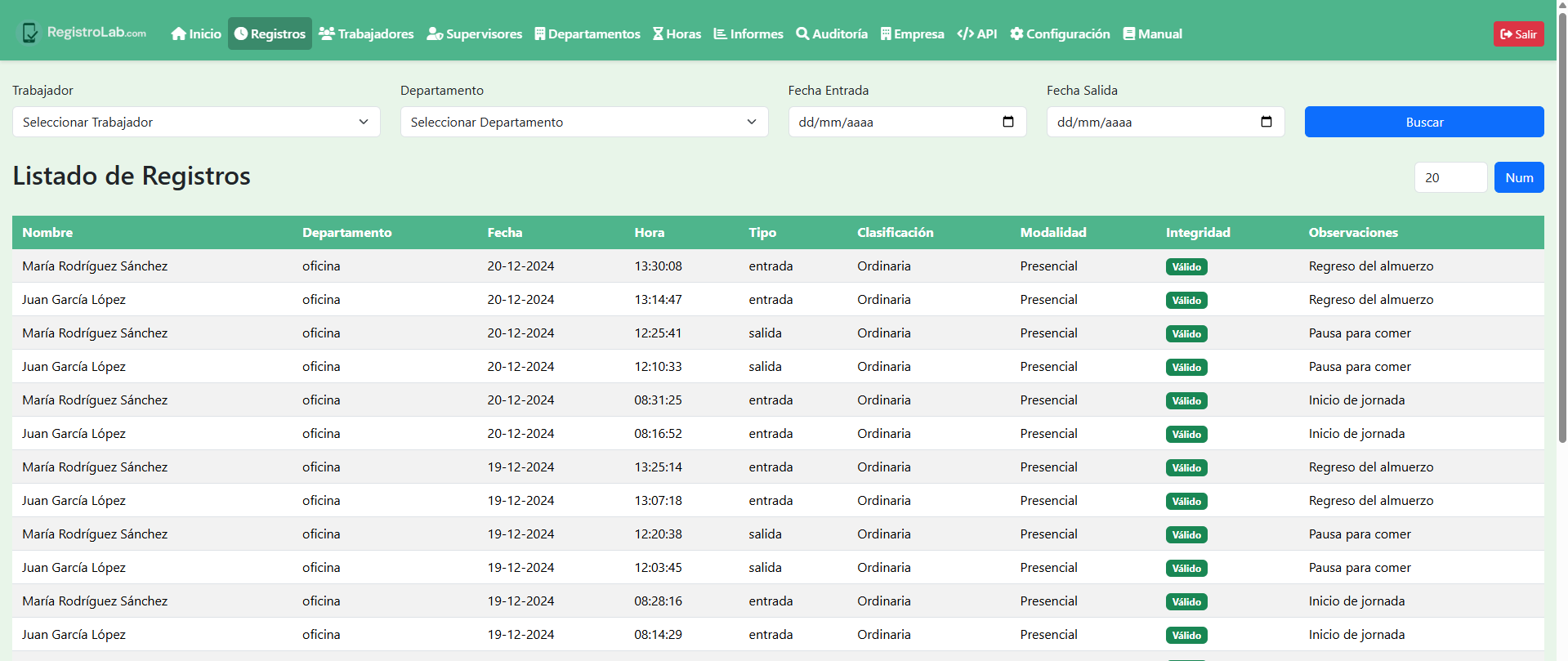This screenshot has height=661, width=1568.
Task: Click the date cell in the 08:16:52 row
Action: [520, 433]
